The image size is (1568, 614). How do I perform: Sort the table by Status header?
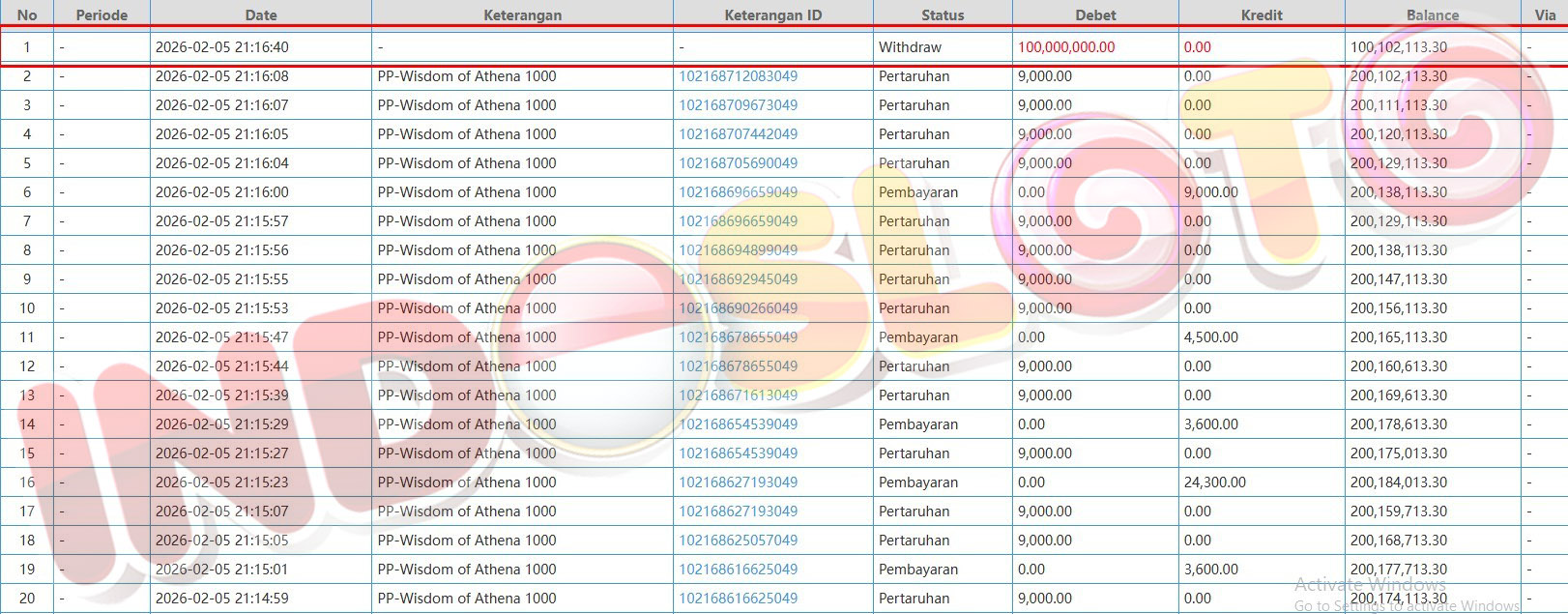coord(943,15)
